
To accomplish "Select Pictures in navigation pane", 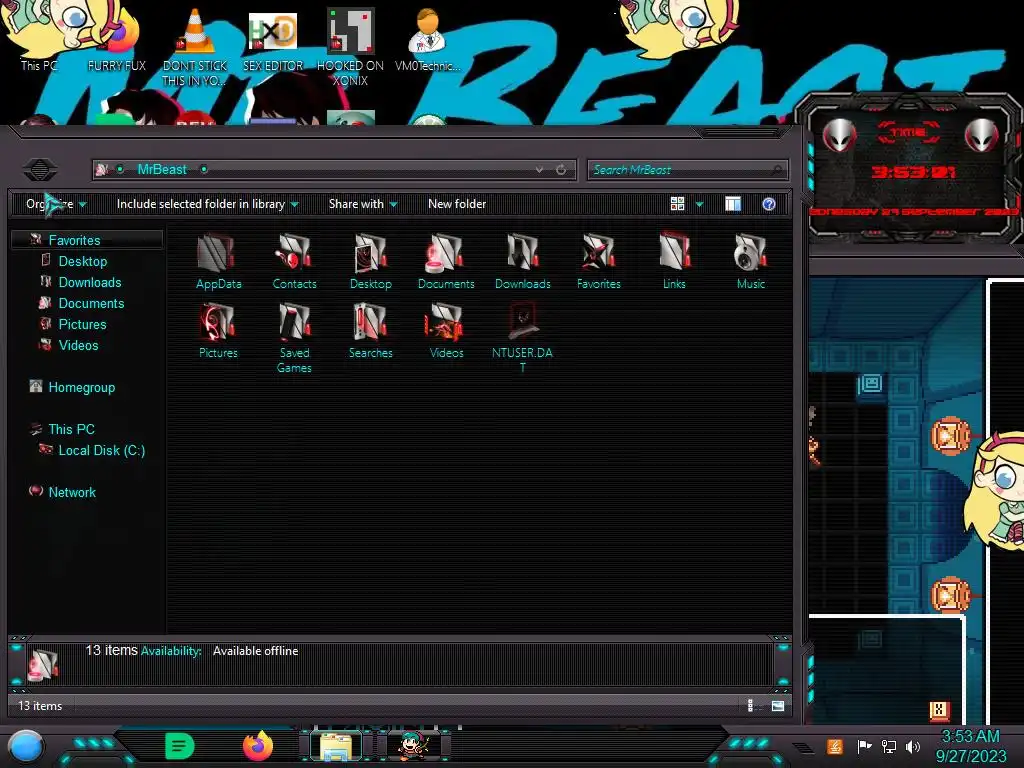I will pos(82,324).
